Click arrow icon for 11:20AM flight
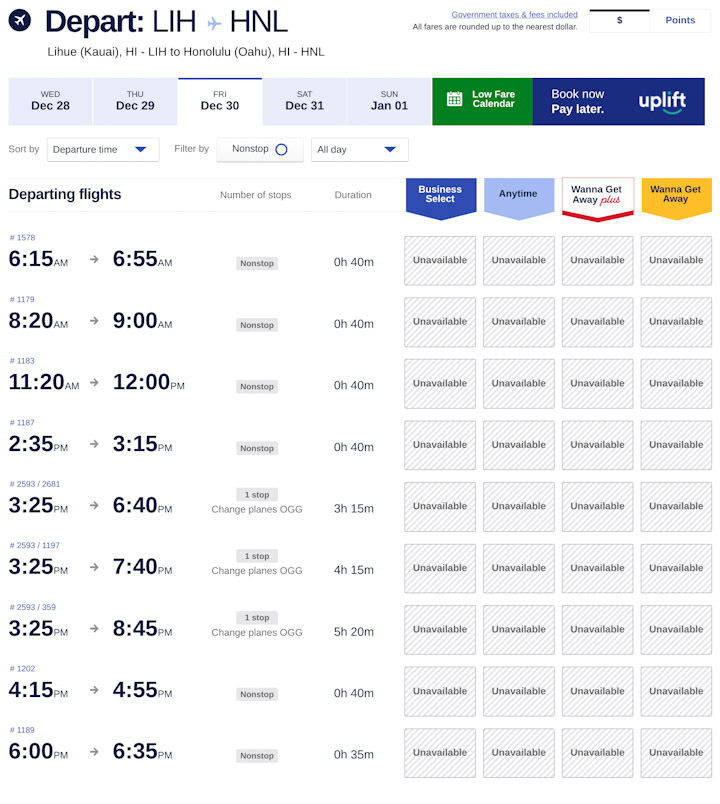Image resolution: width=720 pixels, height=804 pixels. coord(94,383)
